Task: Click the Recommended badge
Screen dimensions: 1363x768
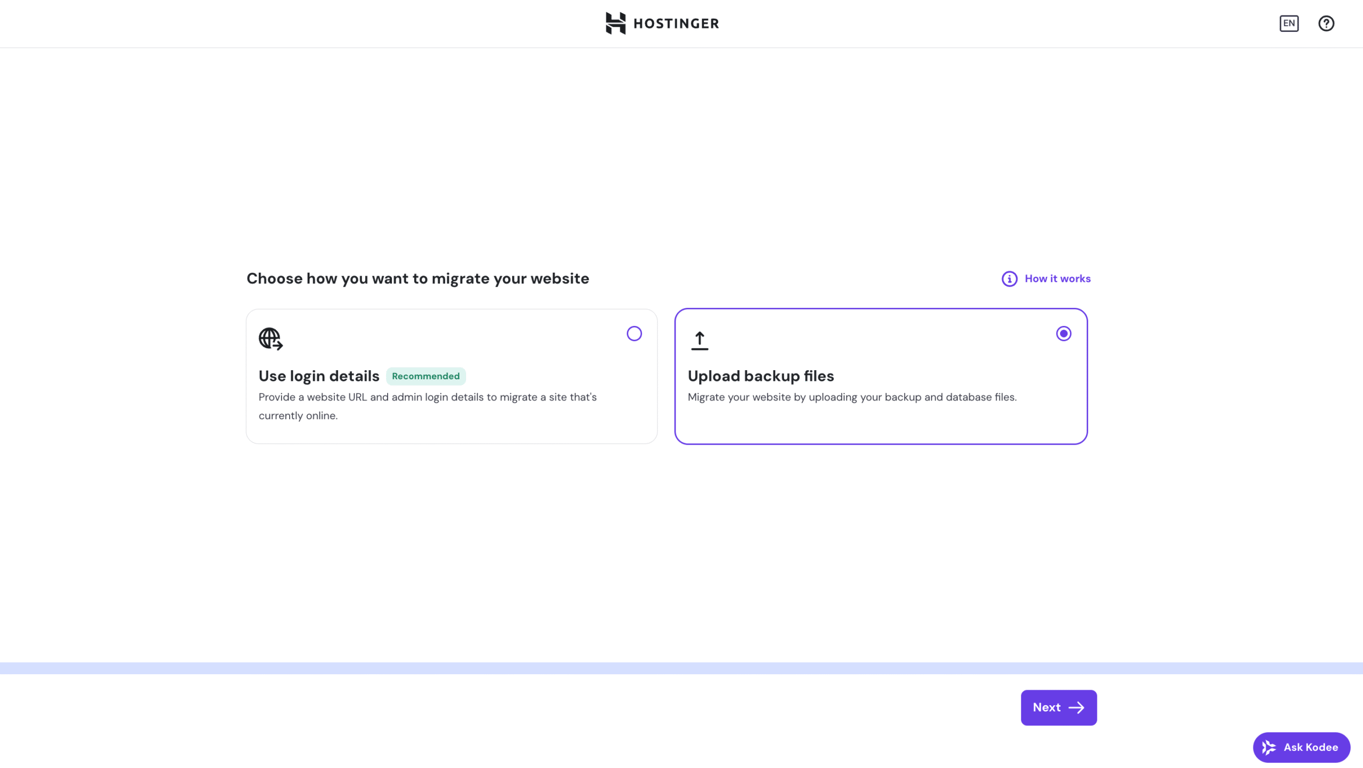Action: pos(425,376)
